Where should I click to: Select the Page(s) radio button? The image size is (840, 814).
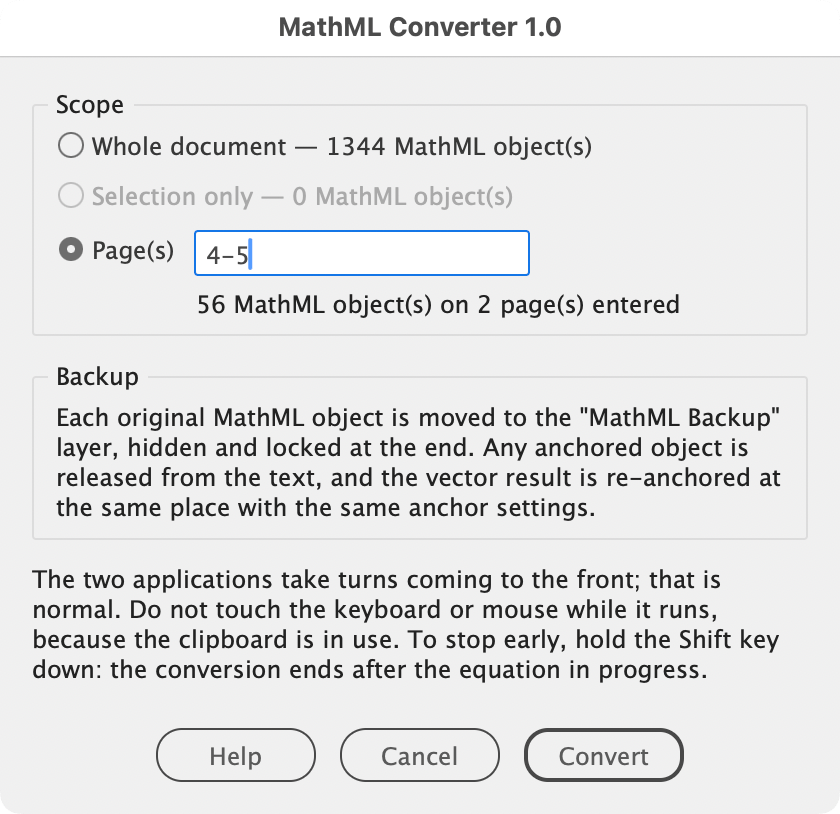click(x=71, y=250)
